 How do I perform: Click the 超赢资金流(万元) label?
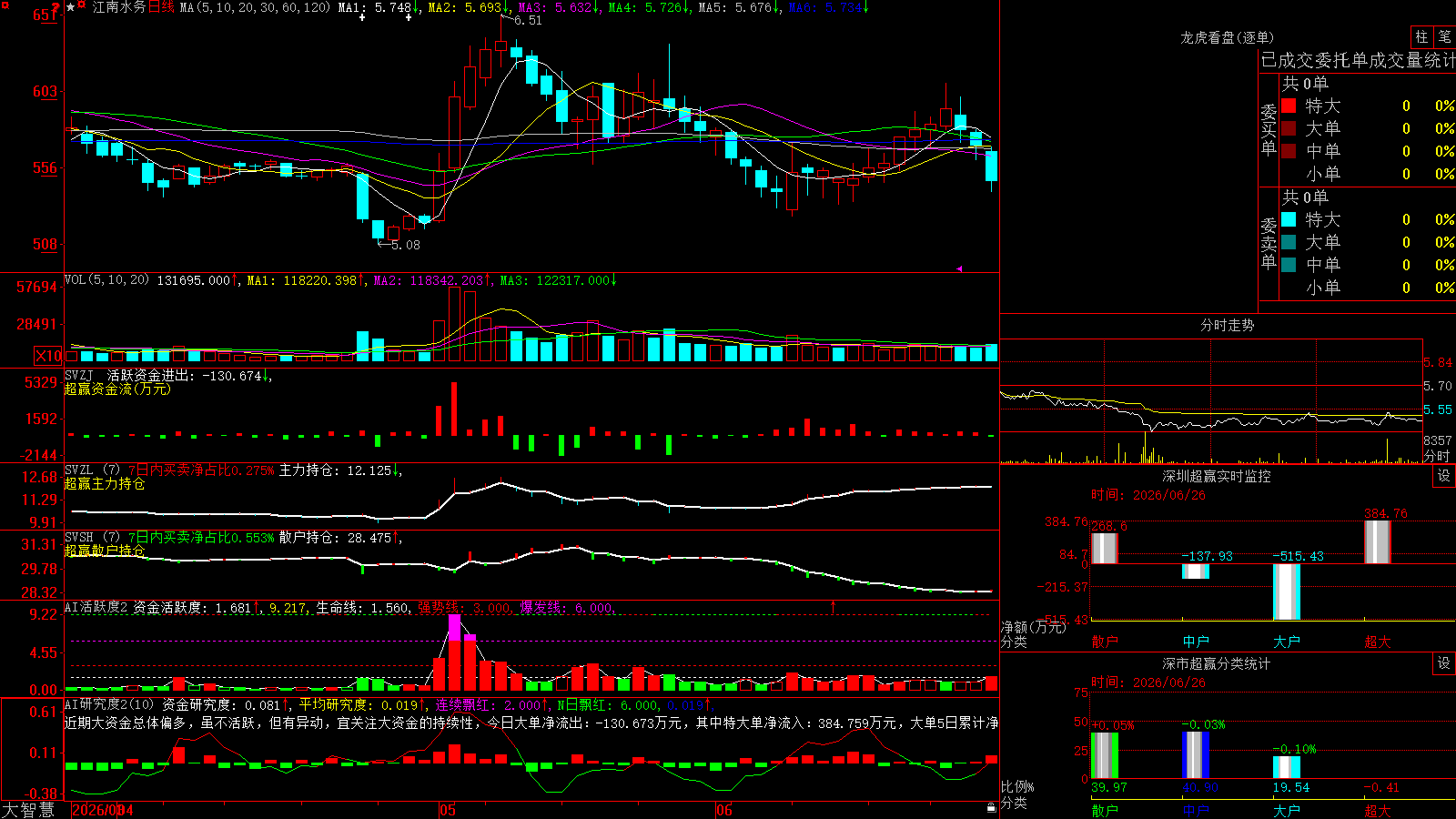point(117,389)
